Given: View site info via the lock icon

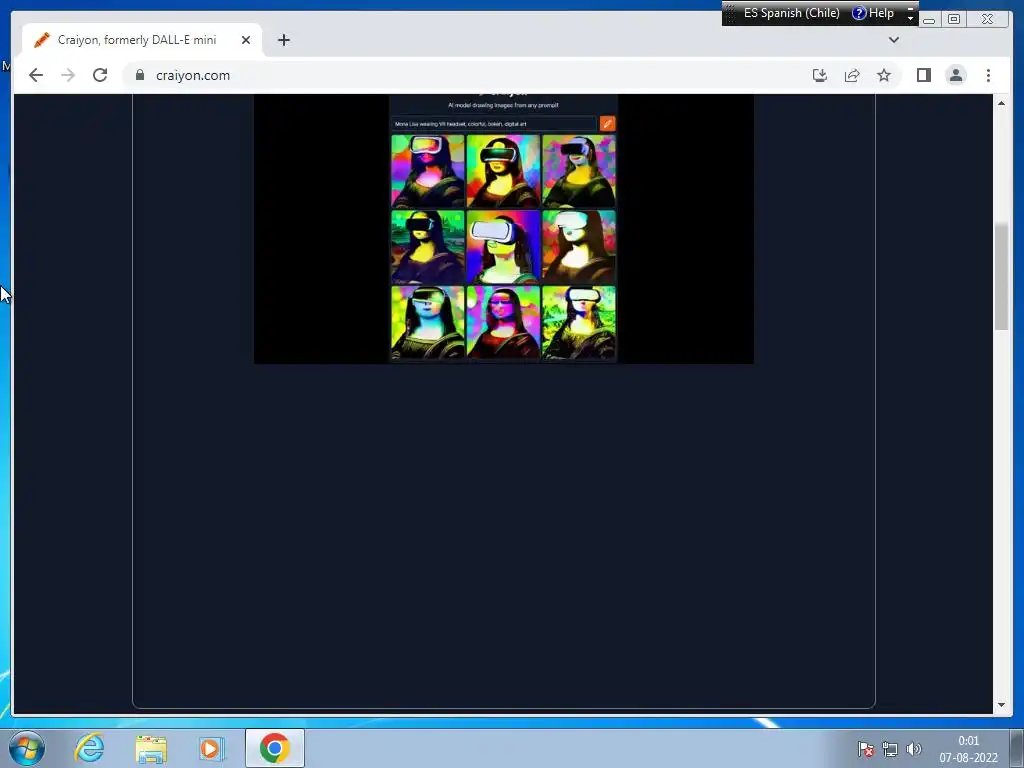Looking at the screenshot, I should coord(140,75).
